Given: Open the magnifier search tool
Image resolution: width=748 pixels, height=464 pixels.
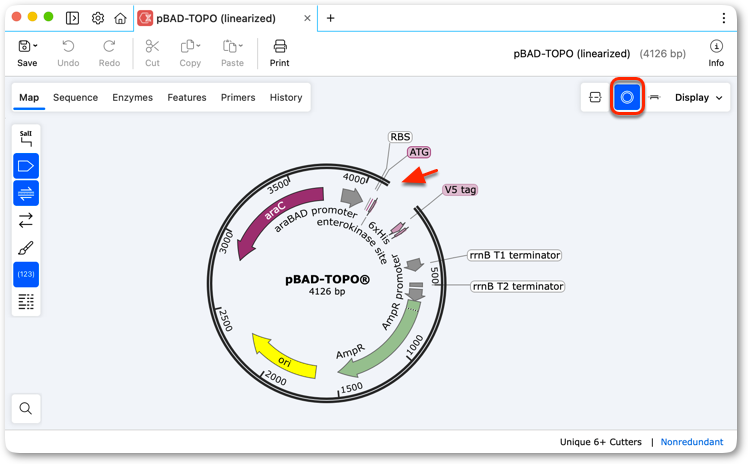Looking at the screenshot, I should tap(26, 409).
